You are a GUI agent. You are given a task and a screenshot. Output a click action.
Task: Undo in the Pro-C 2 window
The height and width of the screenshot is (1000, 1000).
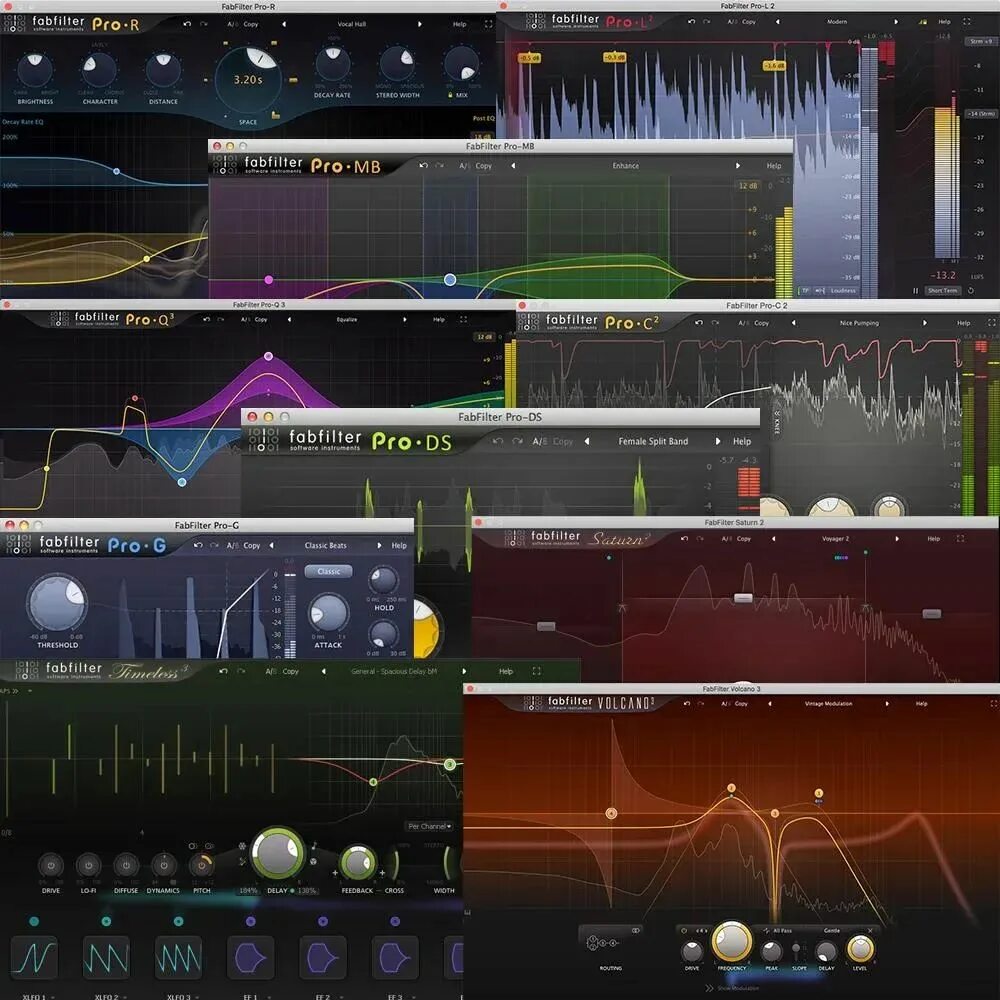[699, 323]
